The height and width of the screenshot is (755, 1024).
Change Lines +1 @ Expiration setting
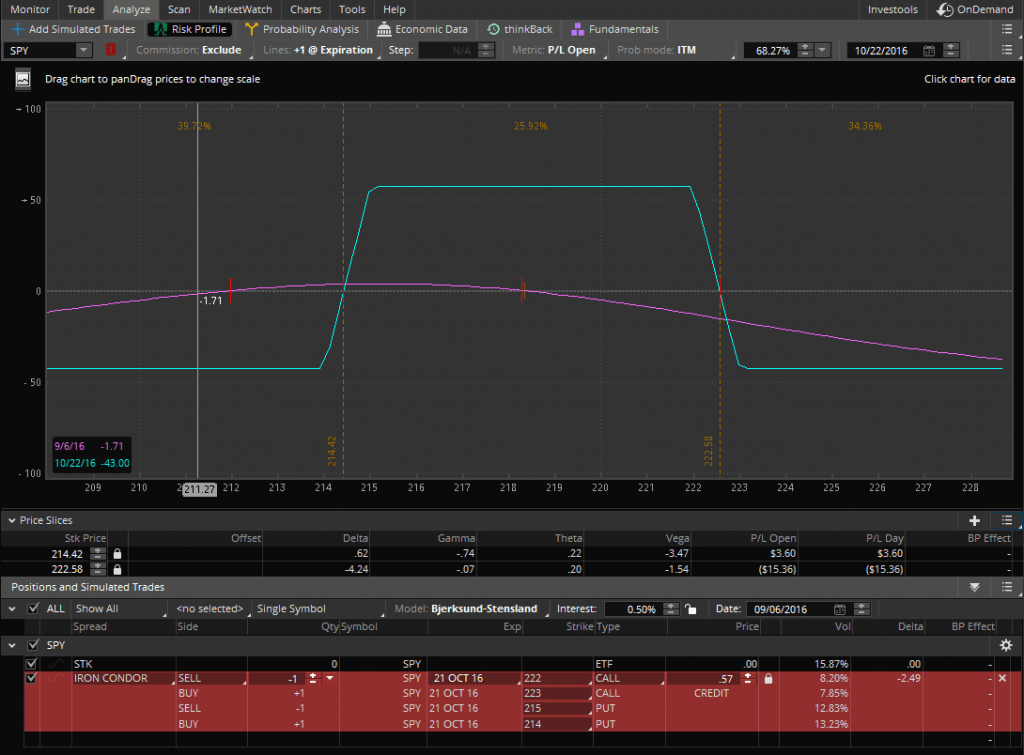point(318,50)
